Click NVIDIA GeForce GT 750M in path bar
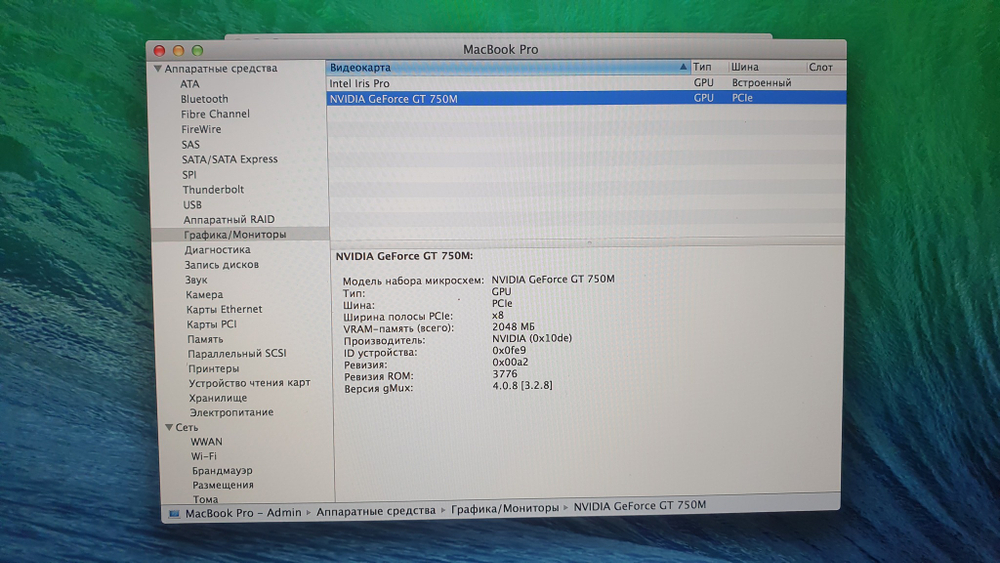Viewport: 1000px width, 563px height. [x=640, y=506]
